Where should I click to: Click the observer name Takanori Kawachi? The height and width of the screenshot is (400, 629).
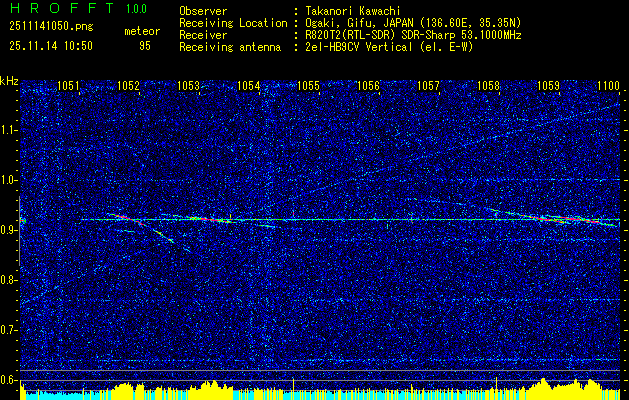pyautogui.click(x=353, y=12)
